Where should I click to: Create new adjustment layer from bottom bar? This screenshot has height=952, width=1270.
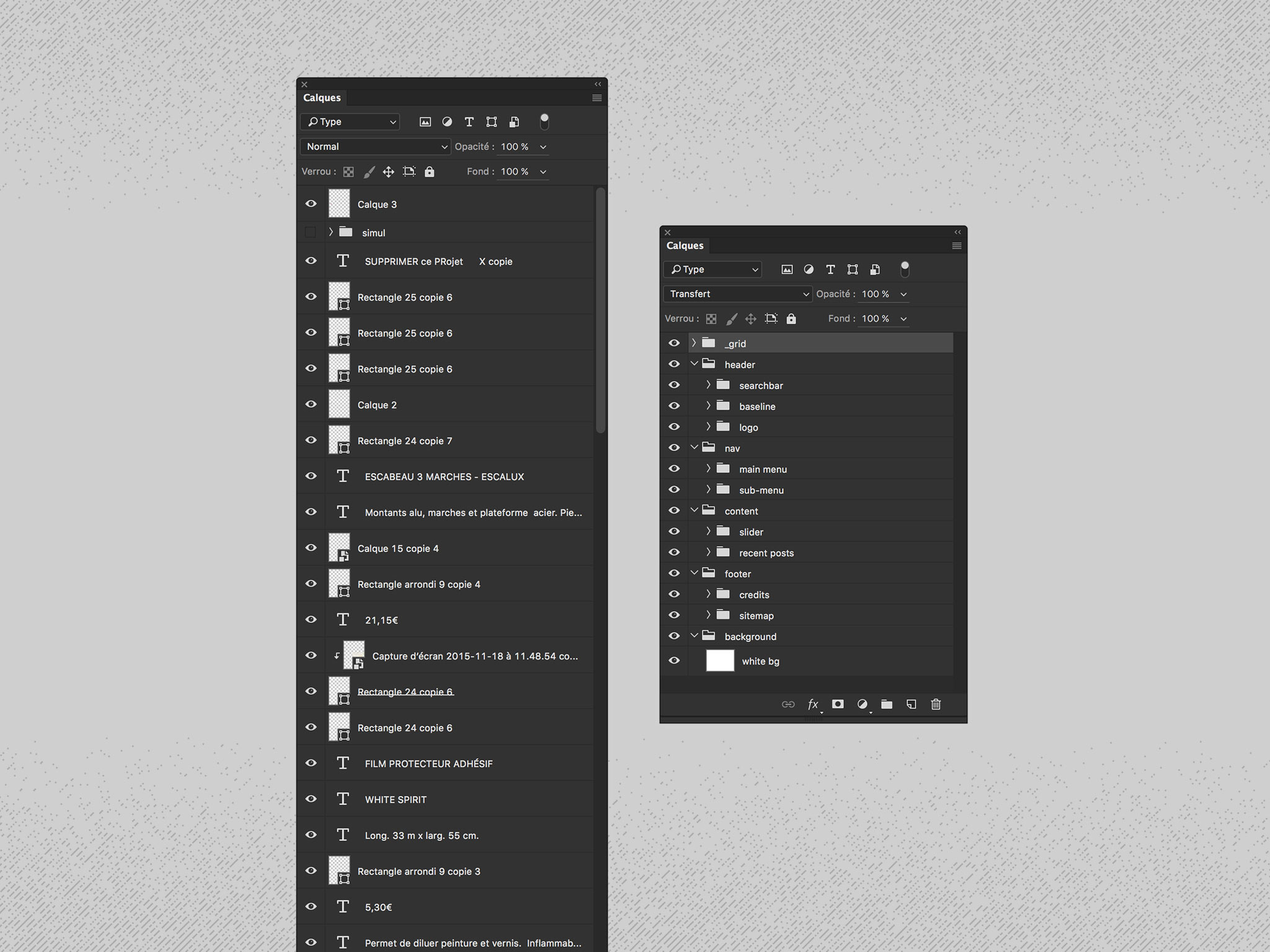(862, 704)
